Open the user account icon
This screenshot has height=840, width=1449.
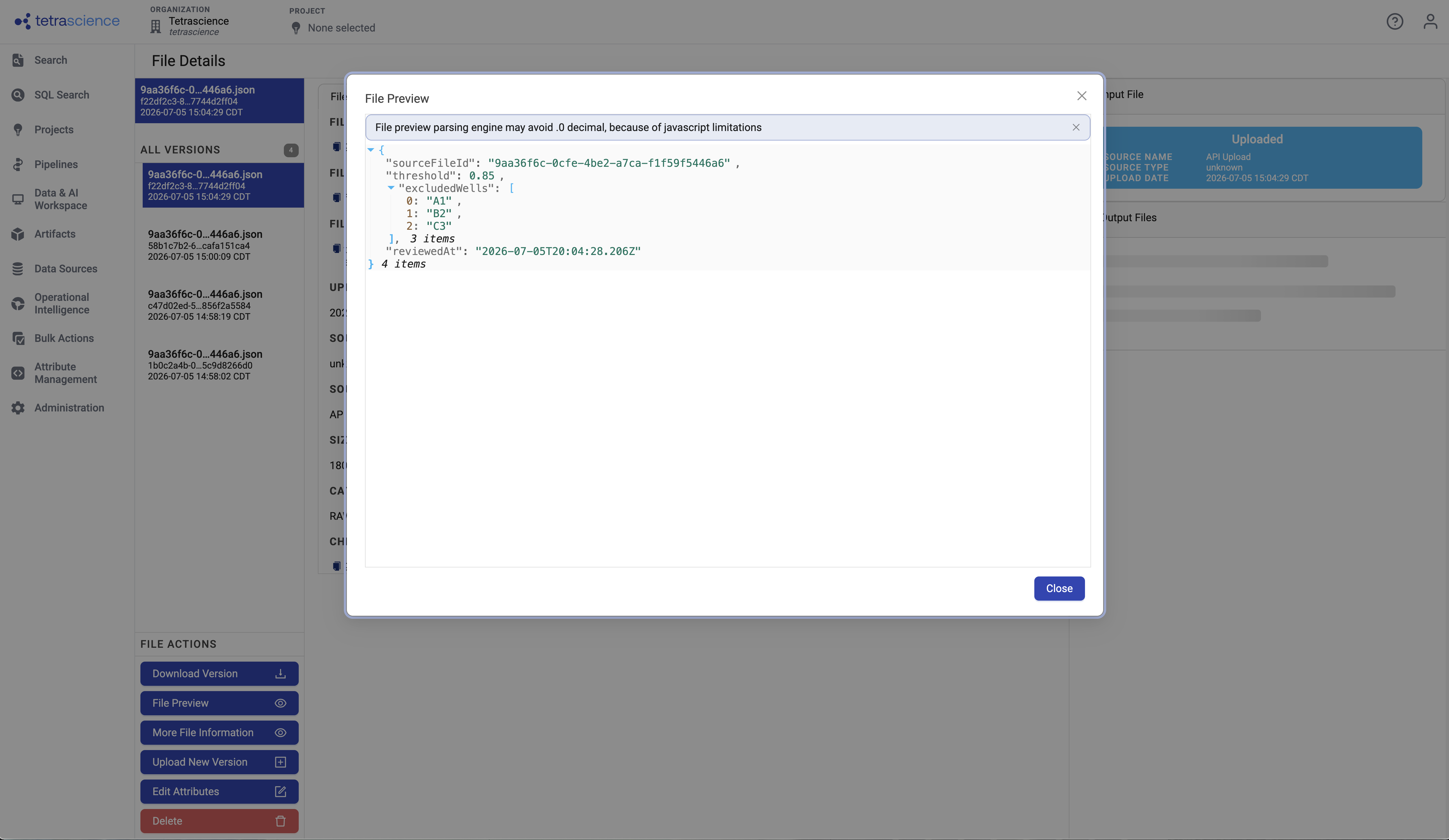point(1430,22)
